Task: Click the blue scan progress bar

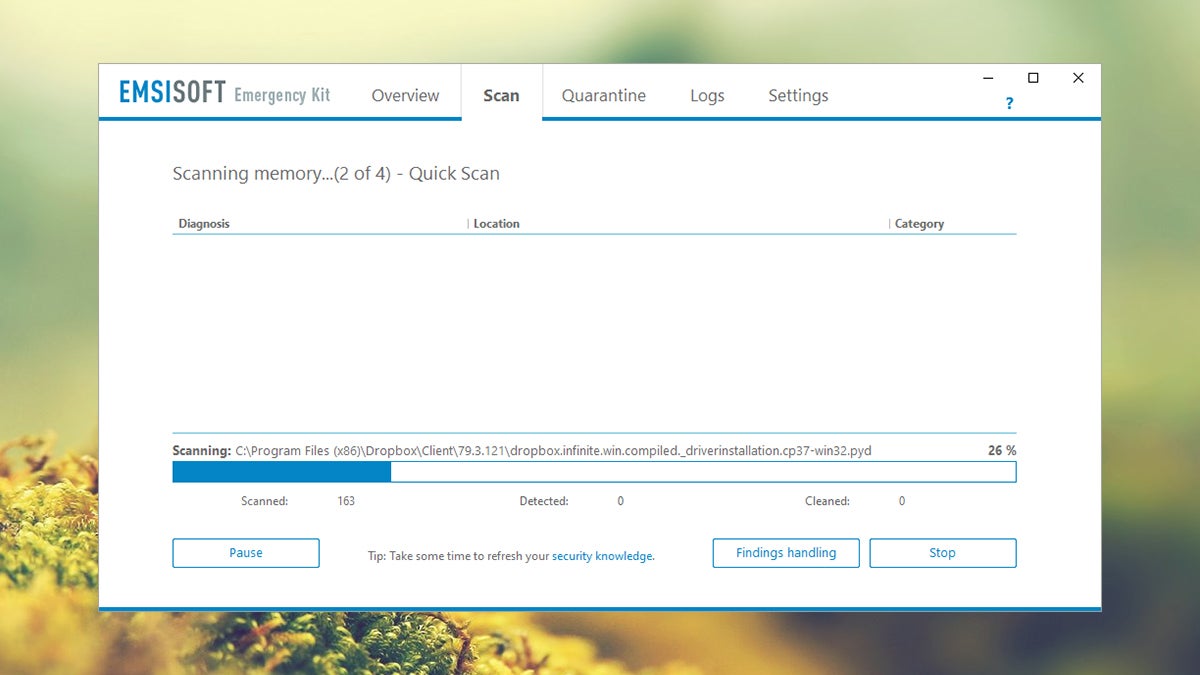Action: pyautogui.click(x=594, y=472)
